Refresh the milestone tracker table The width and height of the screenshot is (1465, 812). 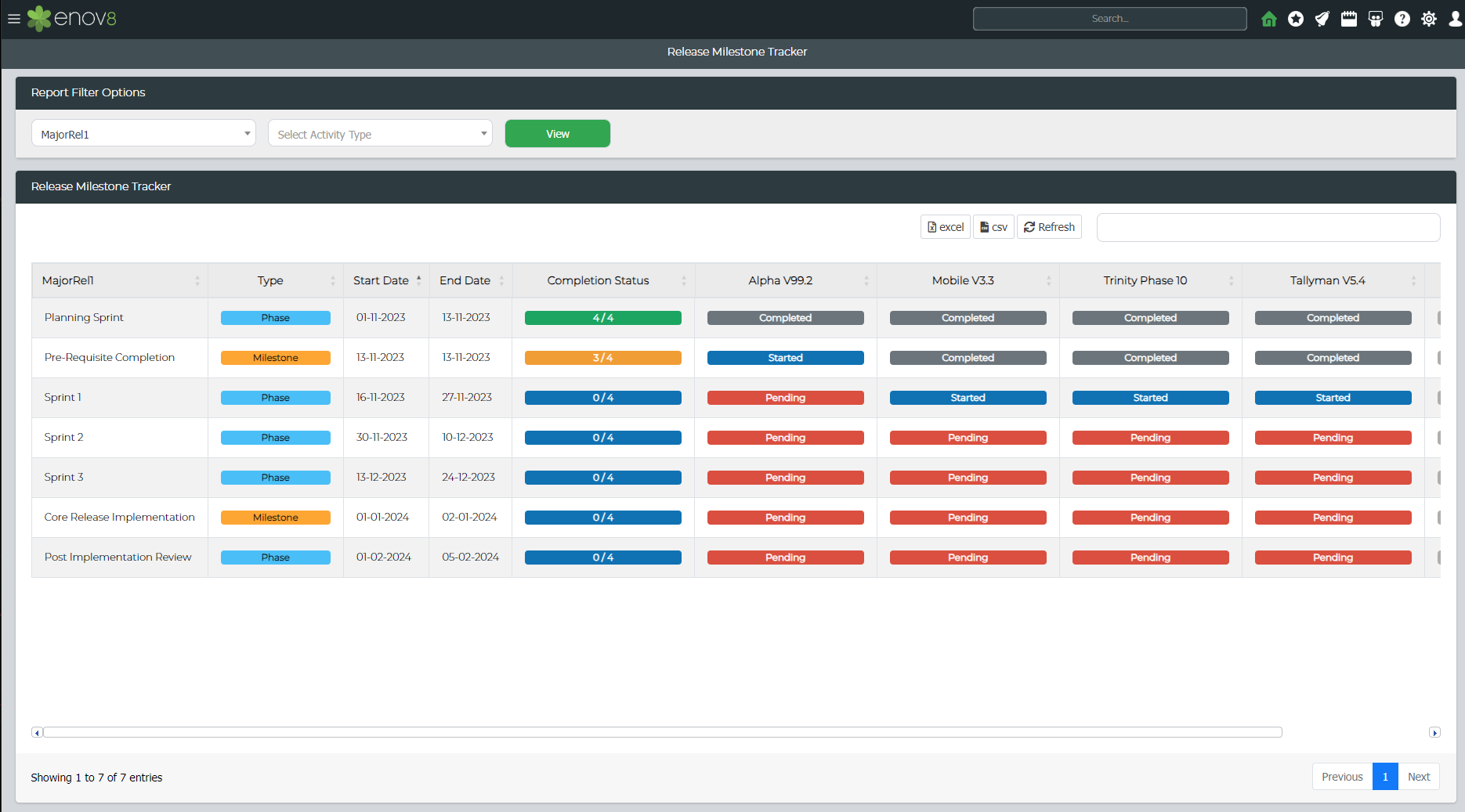coord(1049,227)
